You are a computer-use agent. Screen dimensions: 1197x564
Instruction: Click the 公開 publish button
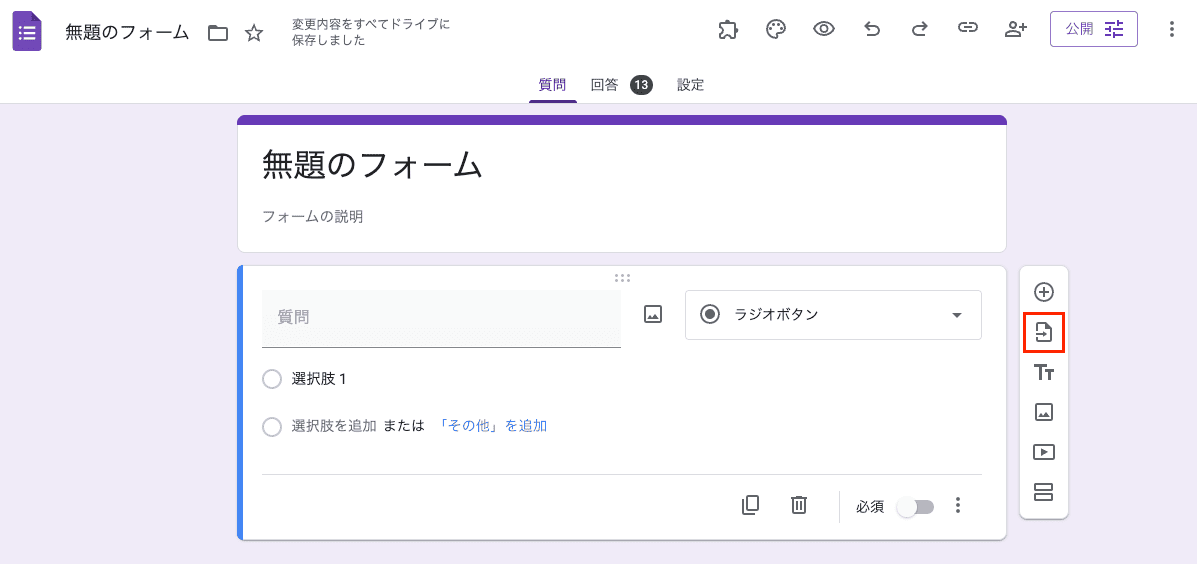pos(1093,29)
